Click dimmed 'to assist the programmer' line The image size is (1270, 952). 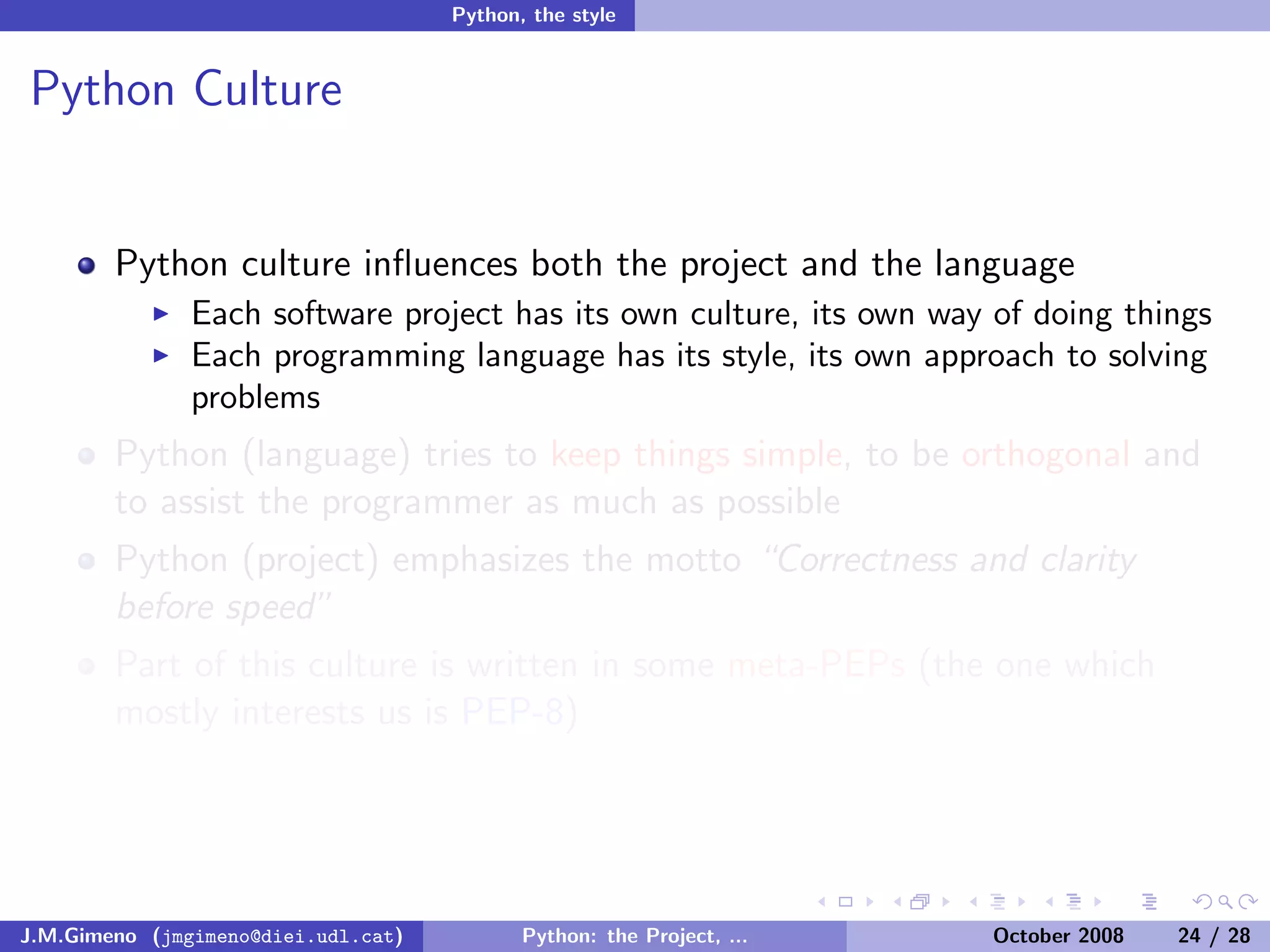tap(477, 502)
